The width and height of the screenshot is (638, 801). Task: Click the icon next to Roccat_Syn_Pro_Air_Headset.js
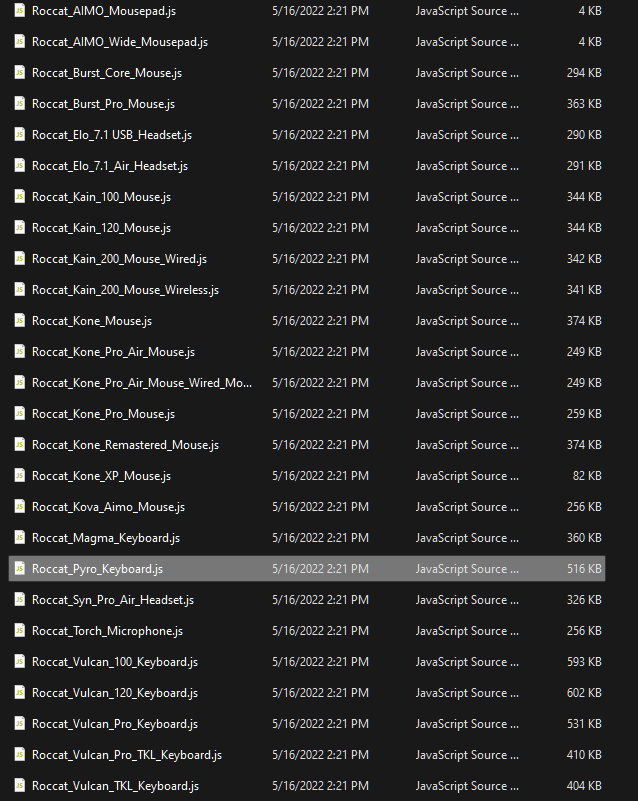(19, 600)
